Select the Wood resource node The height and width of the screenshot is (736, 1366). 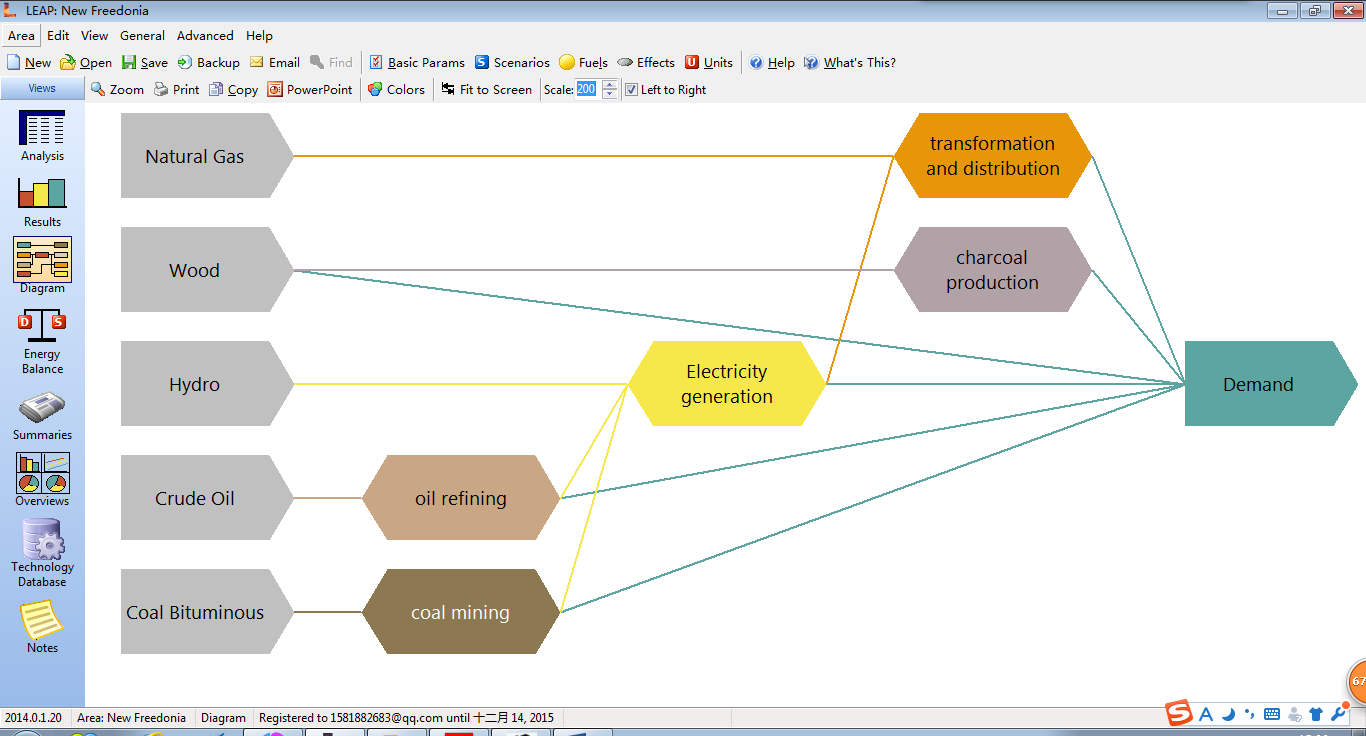pyautogui.click(x=207, y=270)
